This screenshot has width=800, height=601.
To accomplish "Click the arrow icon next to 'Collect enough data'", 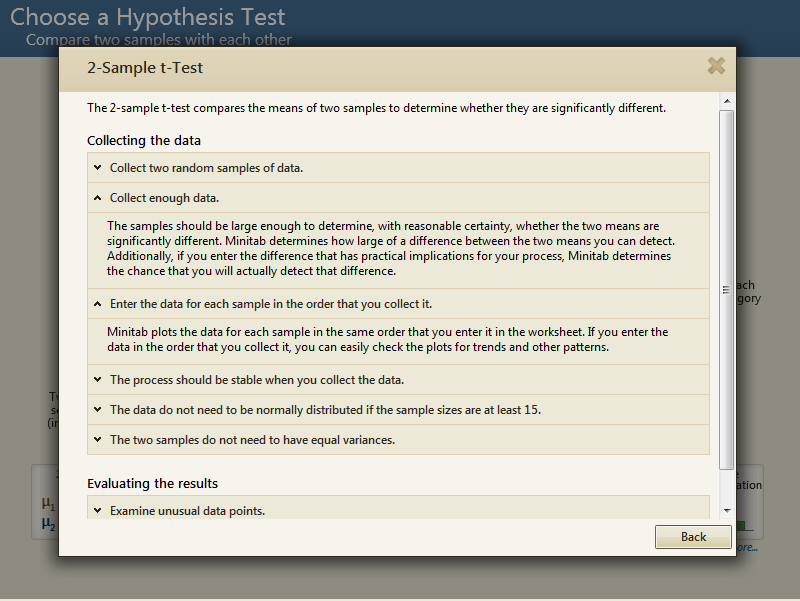I will 97,198.
